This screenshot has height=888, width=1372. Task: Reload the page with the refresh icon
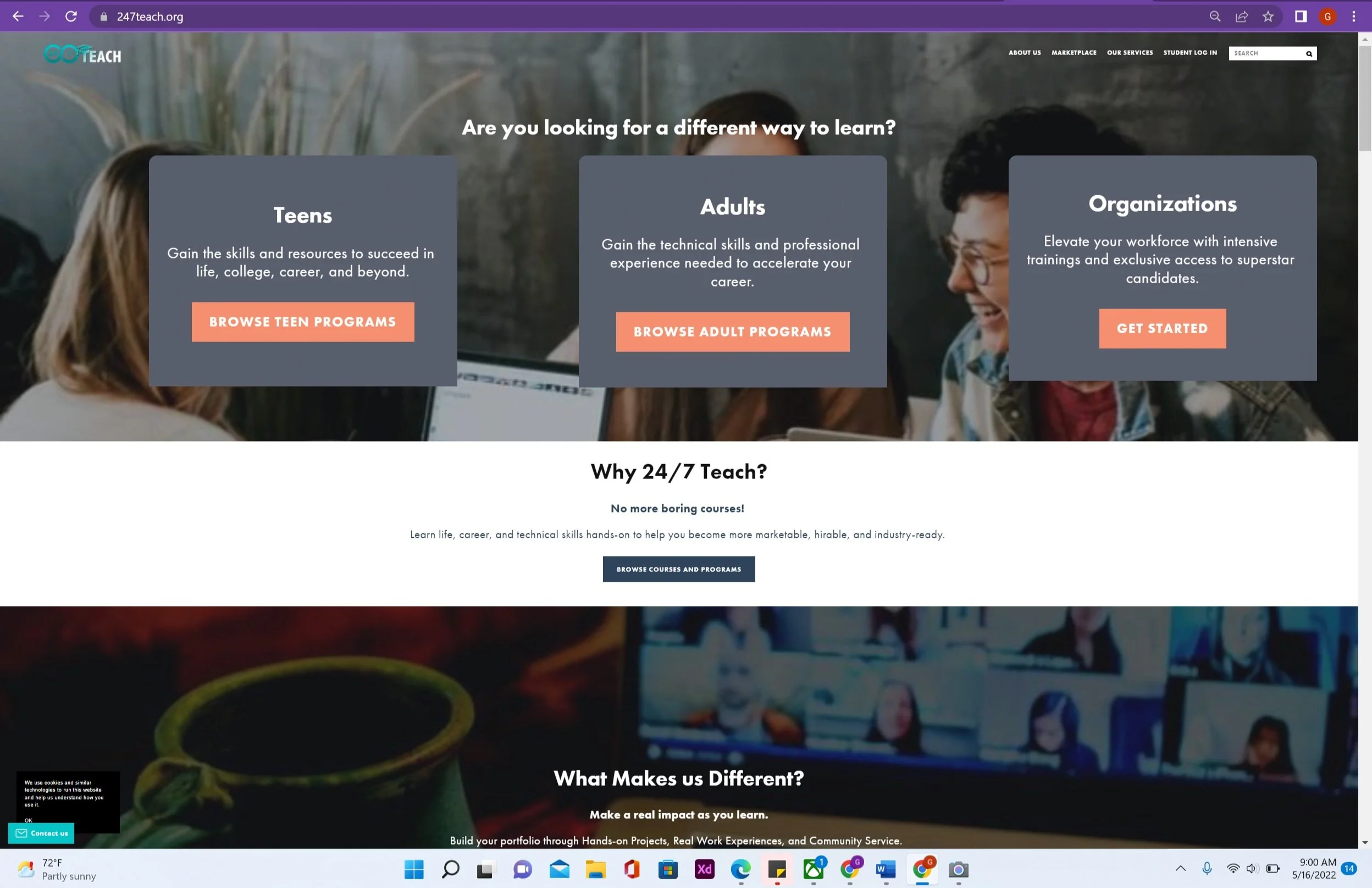pos(71,16)
